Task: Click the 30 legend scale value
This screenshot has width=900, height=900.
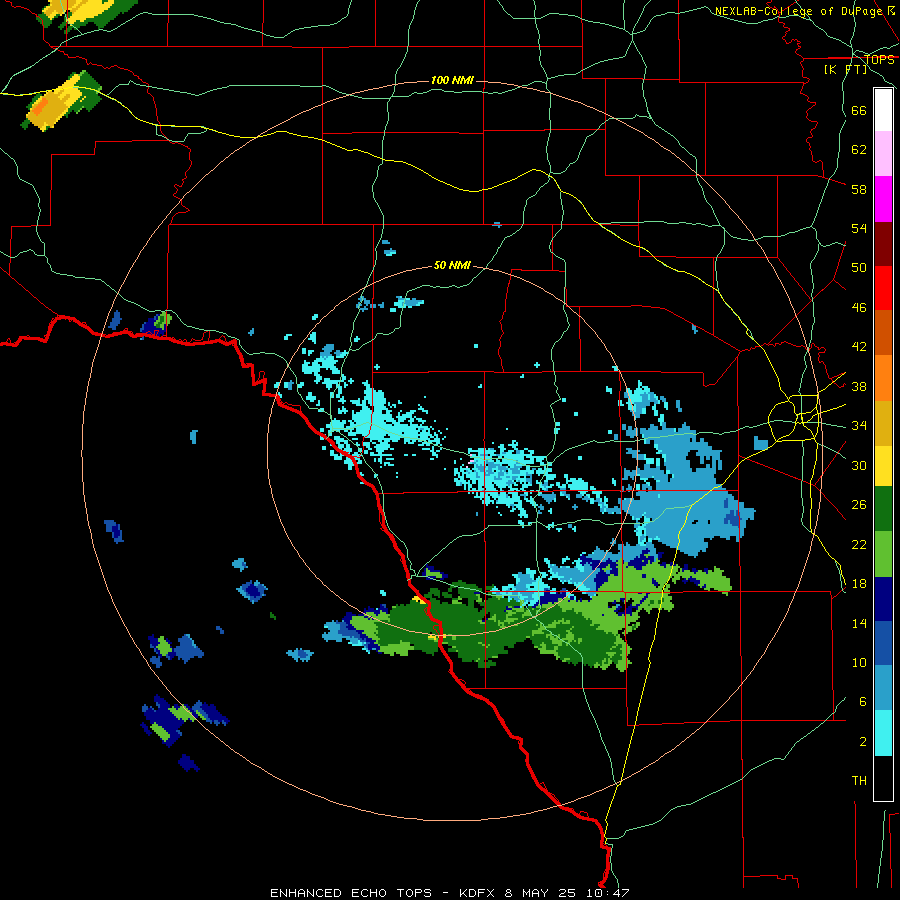Action: click(x=859, y=465)
